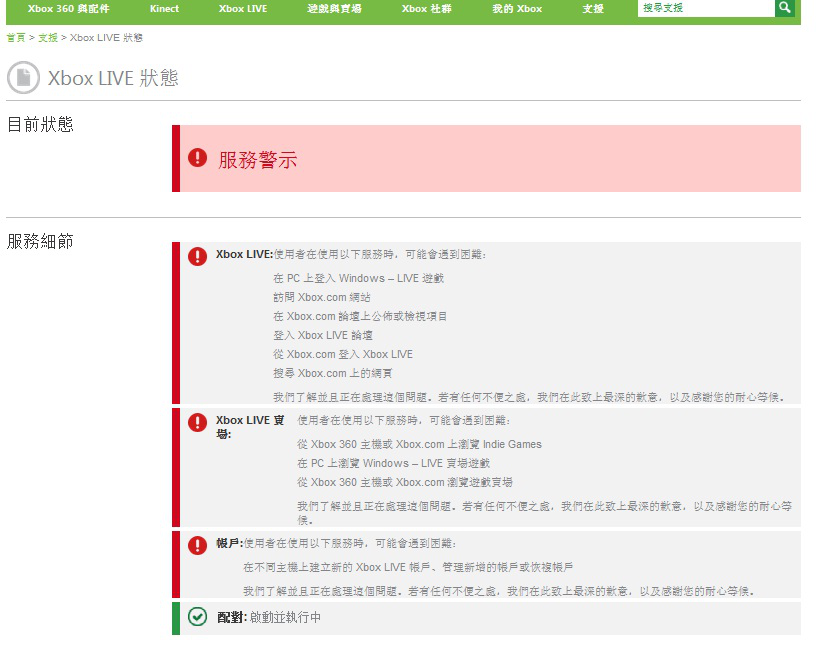Focus the 搜尋支援 search field

tap(706, 8)
